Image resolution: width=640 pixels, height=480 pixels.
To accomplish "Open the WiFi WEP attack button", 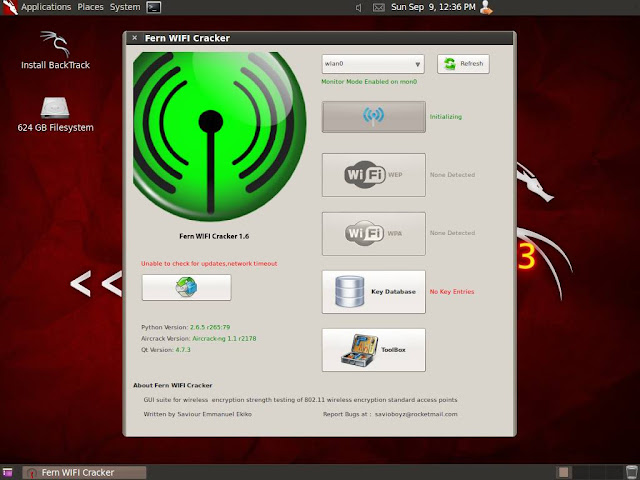I will point(373,175).
